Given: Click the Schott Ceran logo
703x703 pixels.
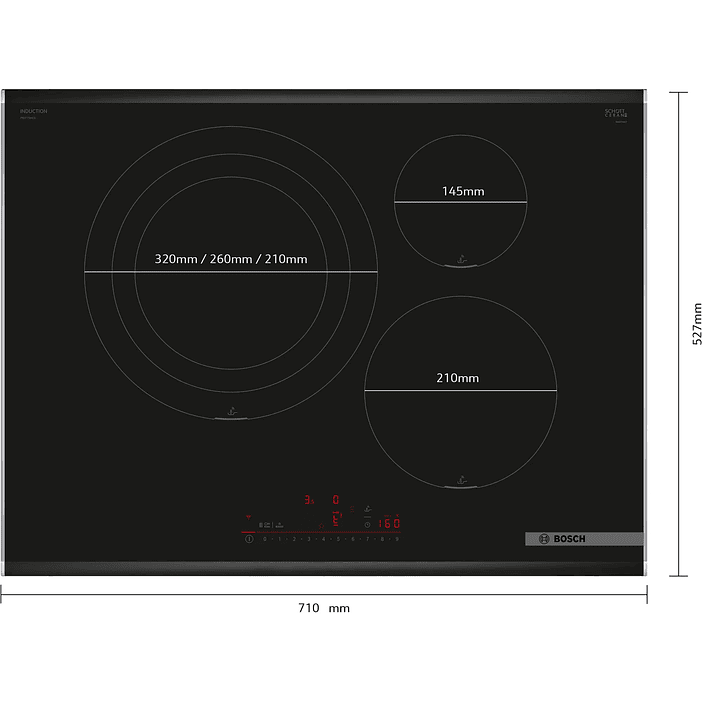Looking at the screenshot, I should pyautogui.click(x=613, y=114).
